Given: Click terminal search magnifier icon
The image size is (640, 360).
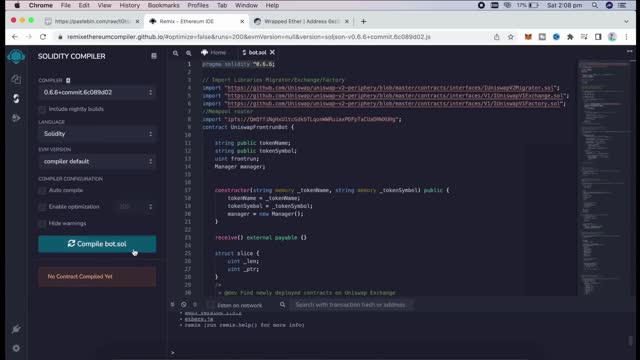Looking at the screenshot, I should (282, 304).
